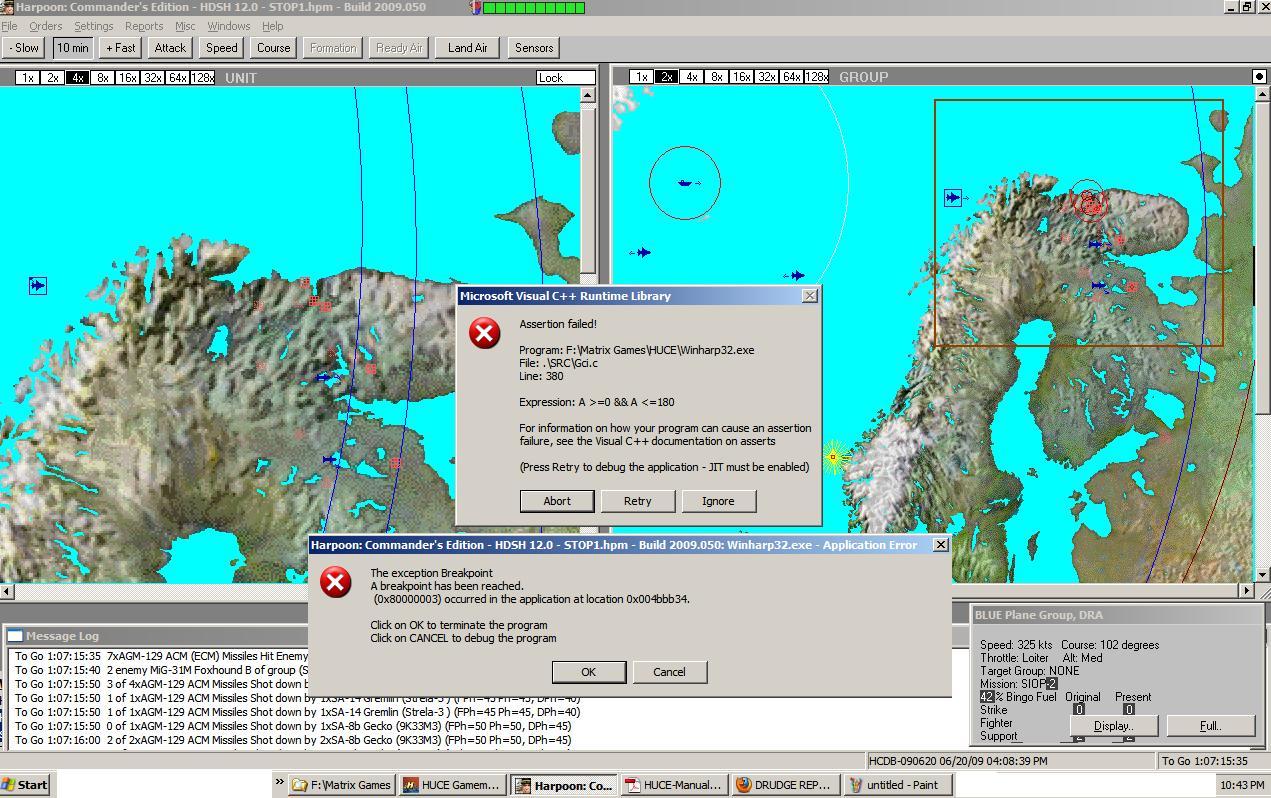Set Group map zoom to 16x
Viewport: 1271px width, 798px height.
[741, 77]
